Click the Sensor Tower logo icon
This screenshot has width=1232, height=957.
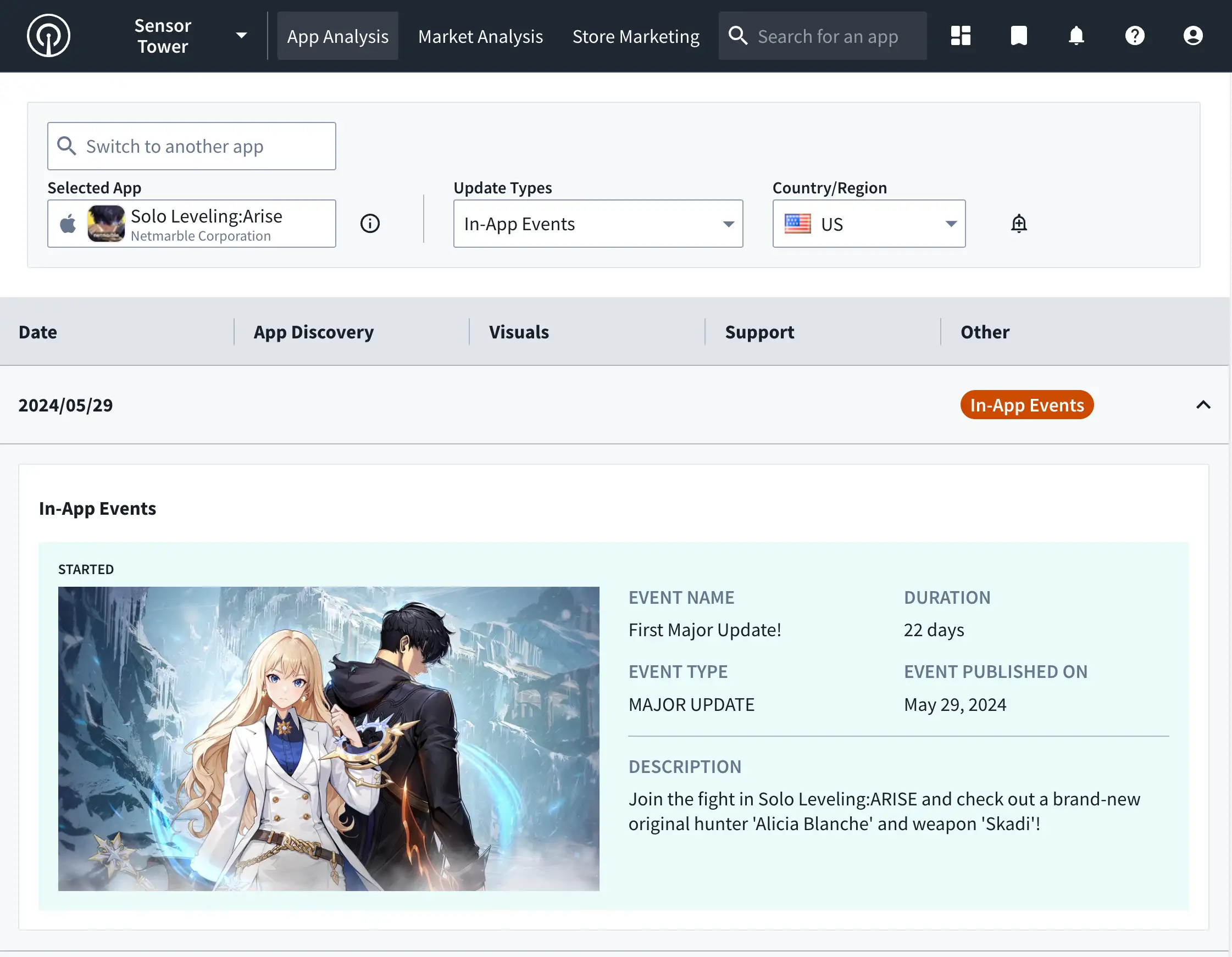pos(48,36)
